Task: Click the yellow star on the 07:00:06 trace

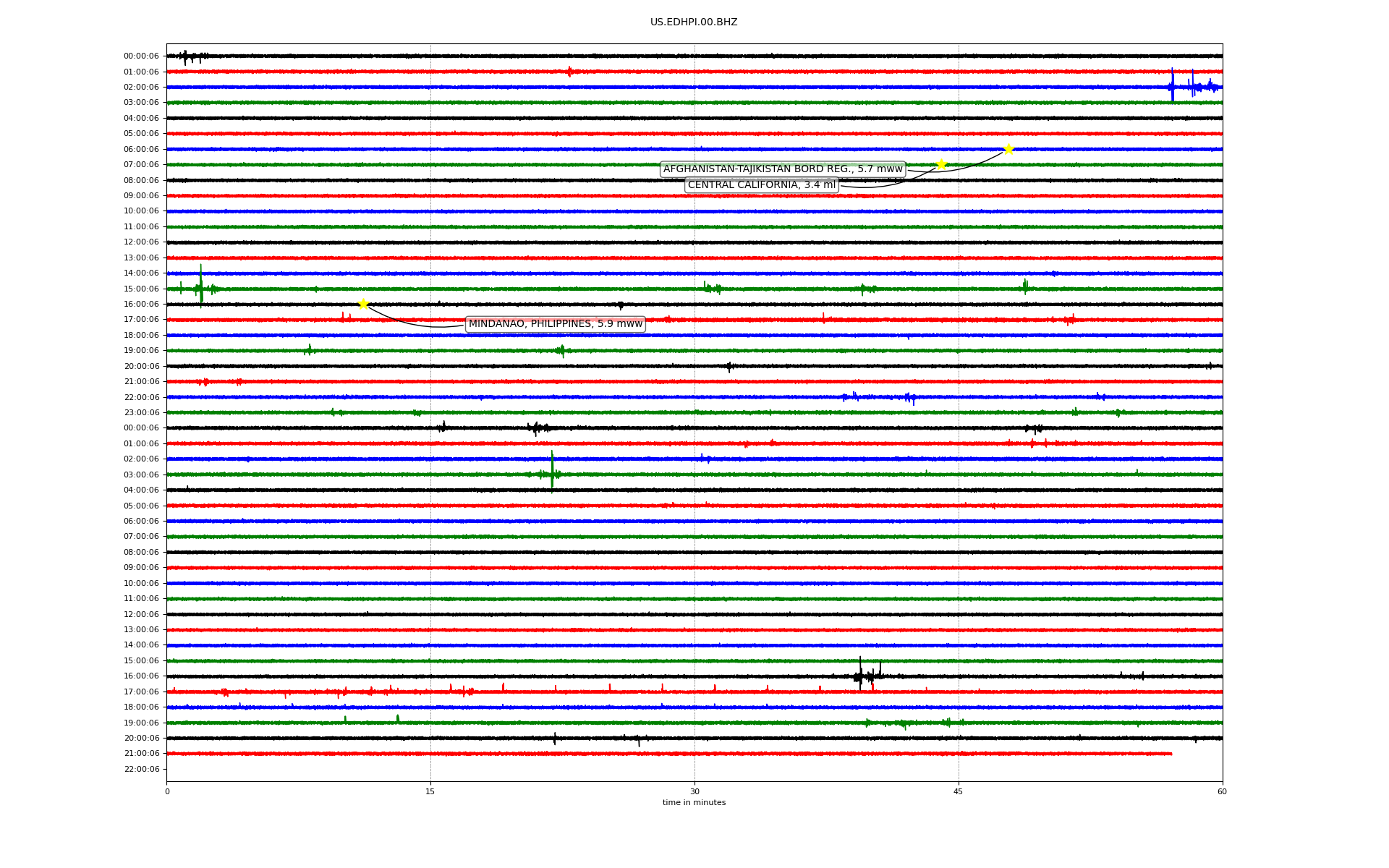Action: (941, 164)
